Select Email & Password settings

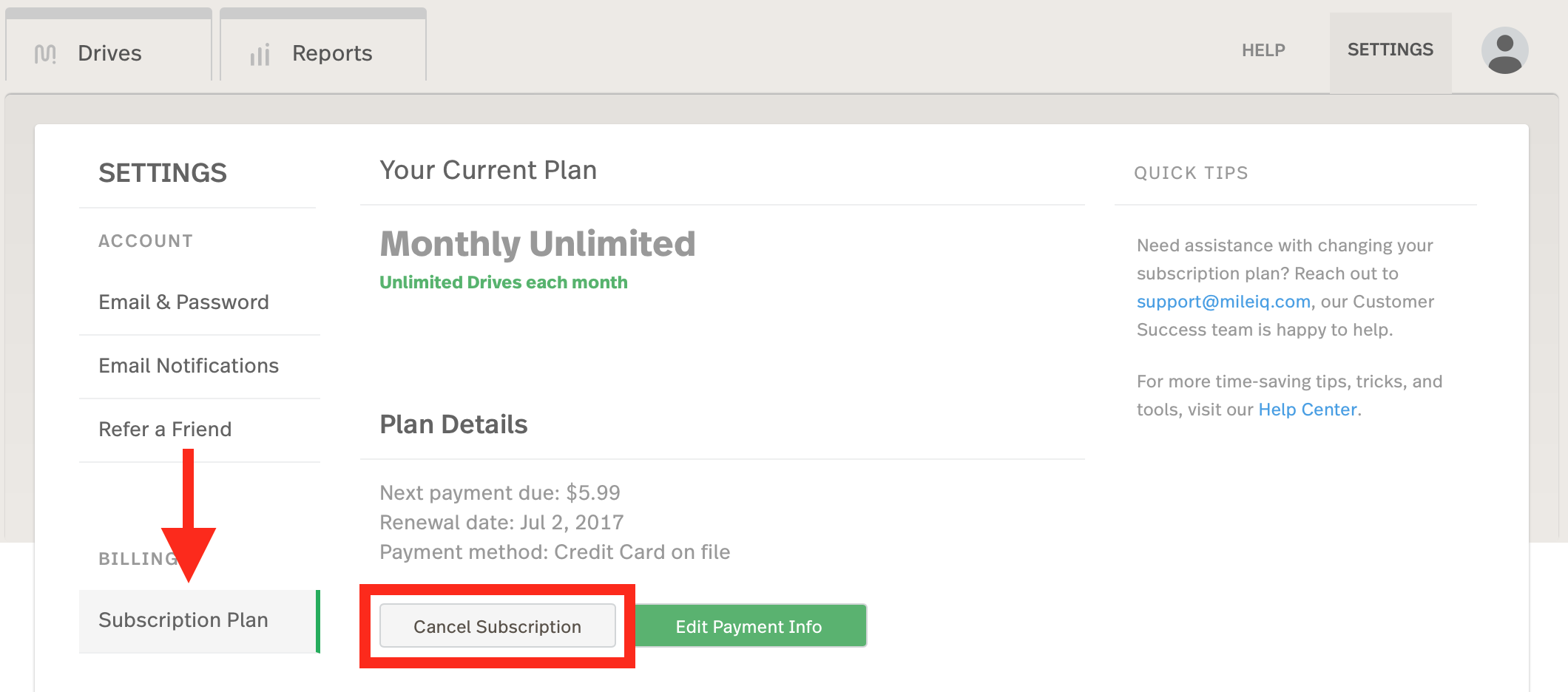click(183, 302)
